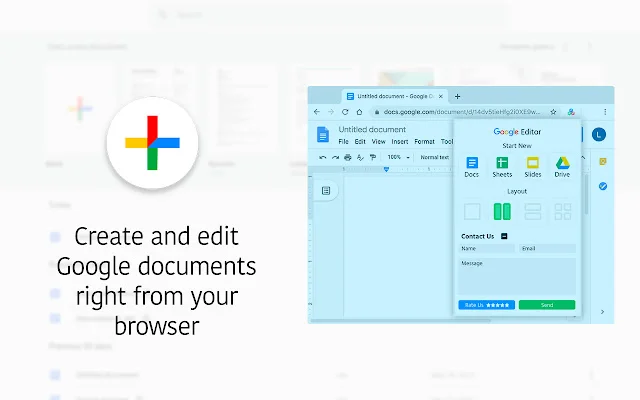Start a new Slides presentation
640x400 pixels.
pos(533,167)
